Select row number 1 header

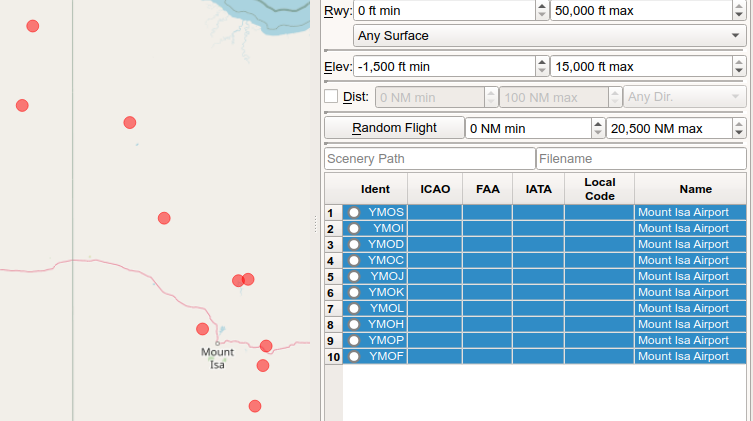point(333,213)
